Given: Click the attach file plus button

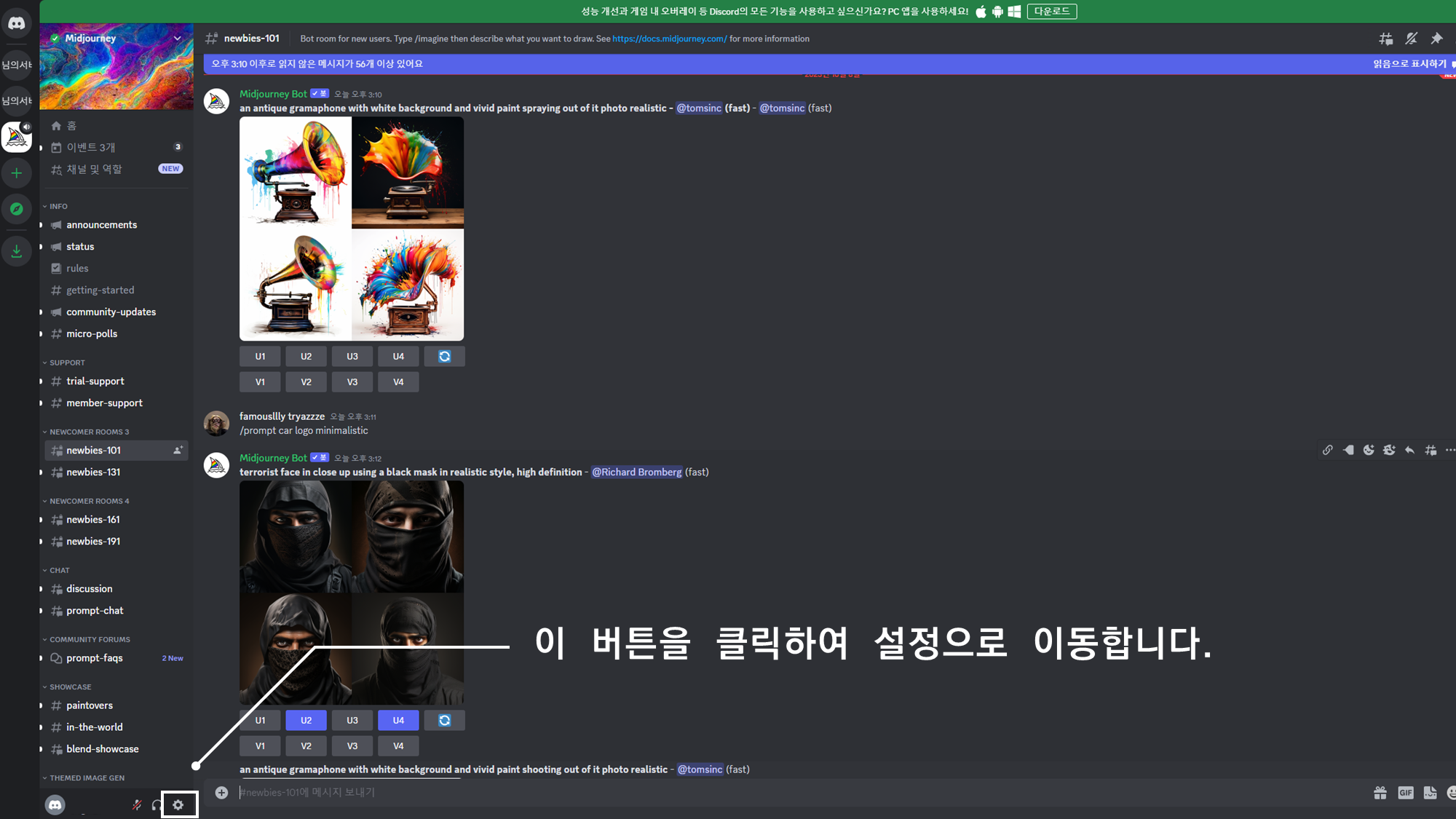Looking at the screenshot, I should 221,793.
